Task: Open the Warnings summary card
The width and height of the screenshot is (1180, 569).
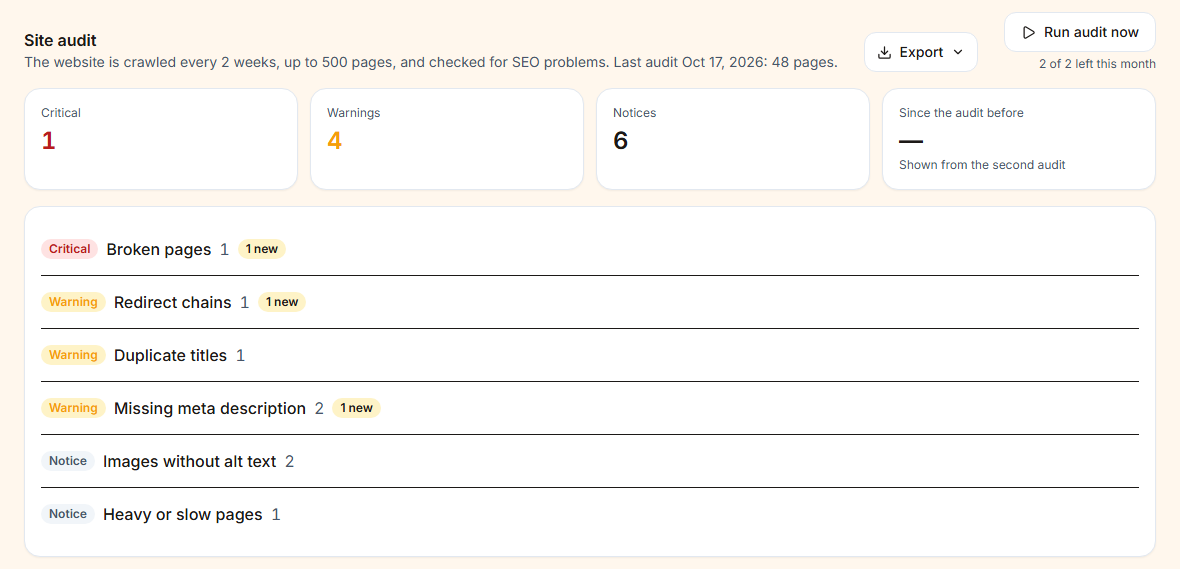Action: 447,139
